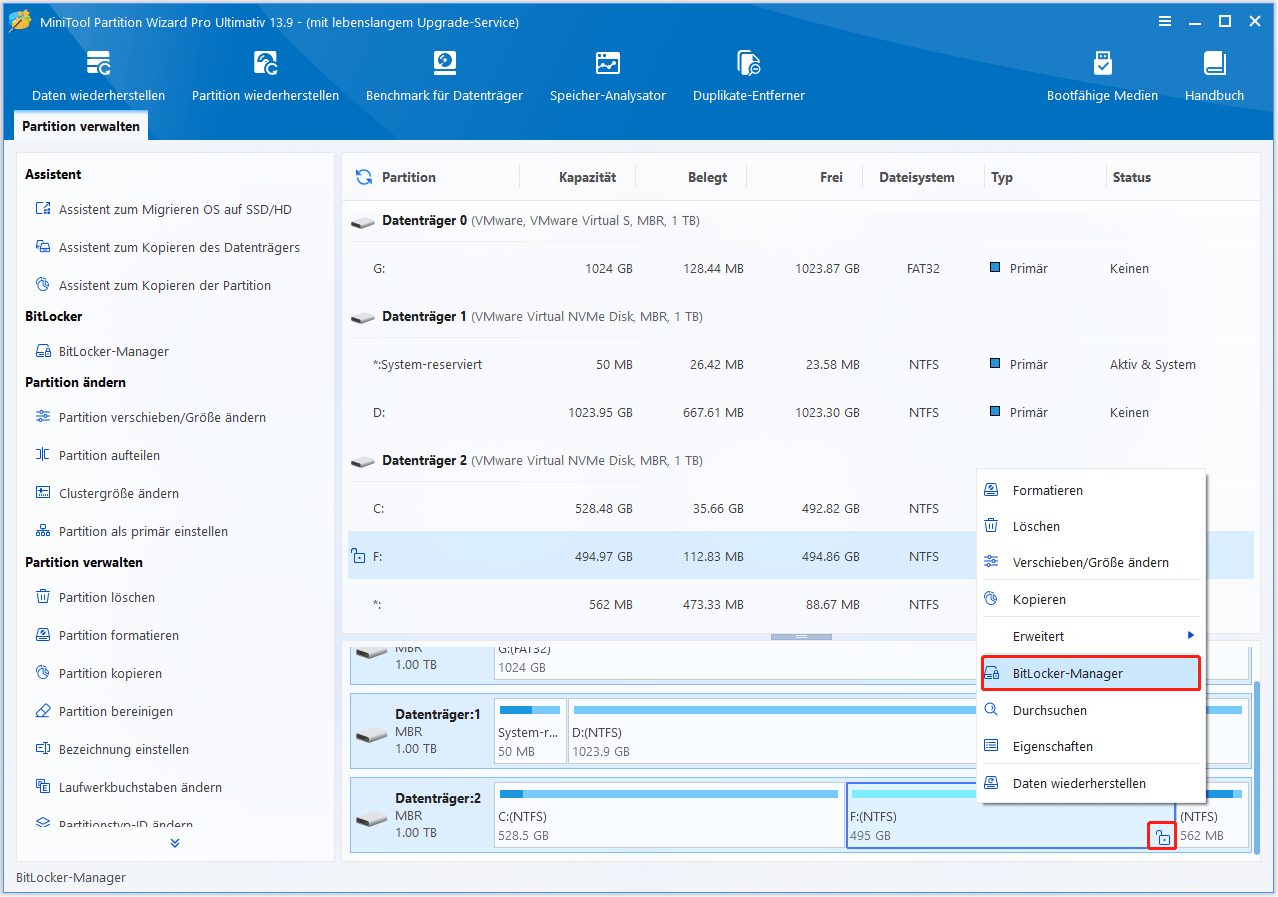Open the Speicher-Analysator tool
Viewport: 1278px width, 897px height.
607,76
